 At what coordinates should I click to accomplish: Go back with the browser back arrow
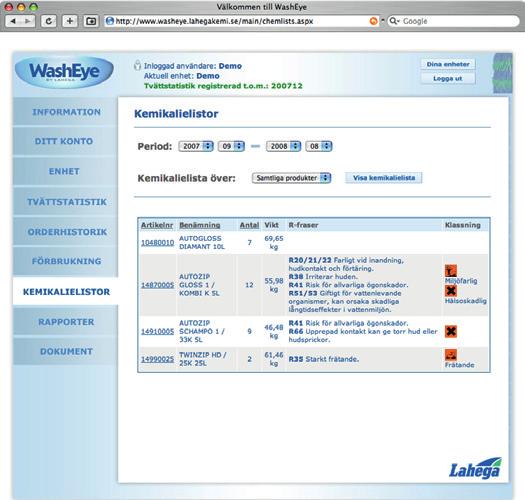point(13,21)
